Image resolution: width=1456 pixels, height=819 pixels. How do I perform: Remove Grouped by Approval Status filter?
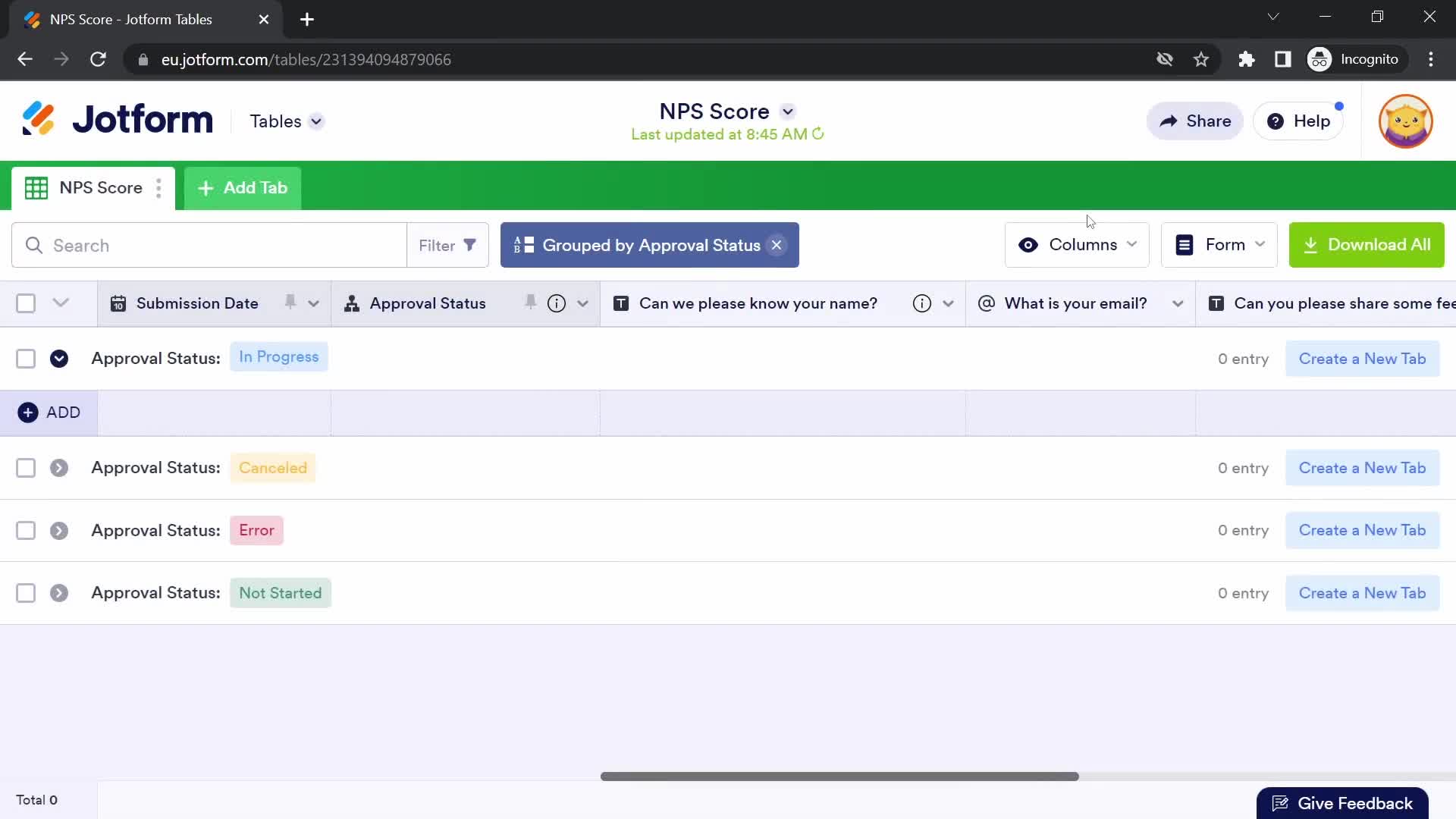click(777, 245)
